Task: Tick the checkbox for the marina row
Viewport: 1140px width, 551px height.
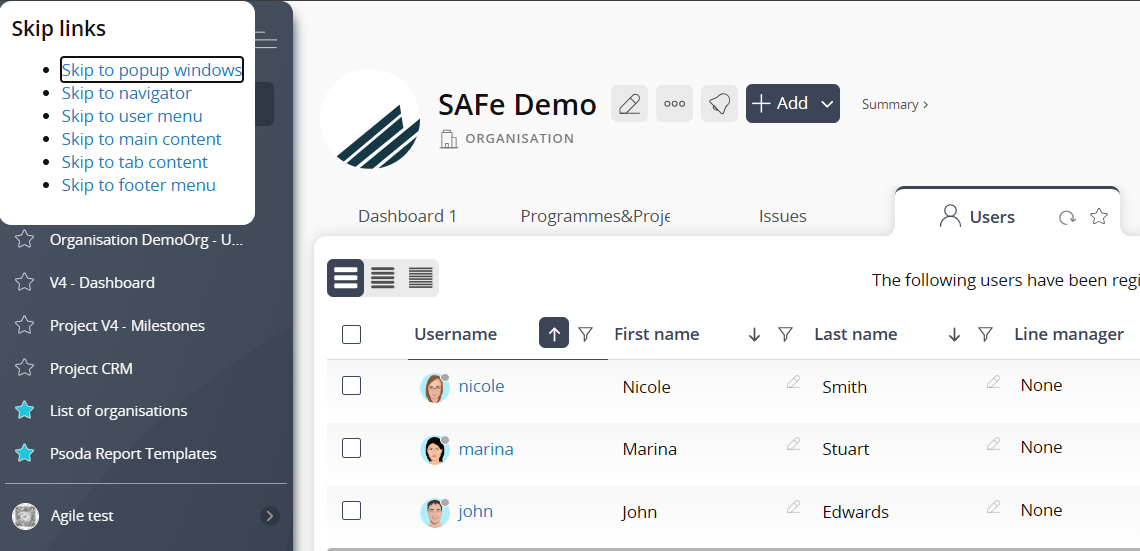Action: coord(351,448)
